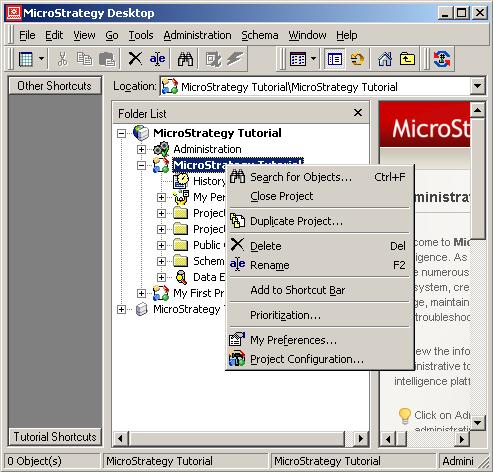Open the File menu

point(27,35)
